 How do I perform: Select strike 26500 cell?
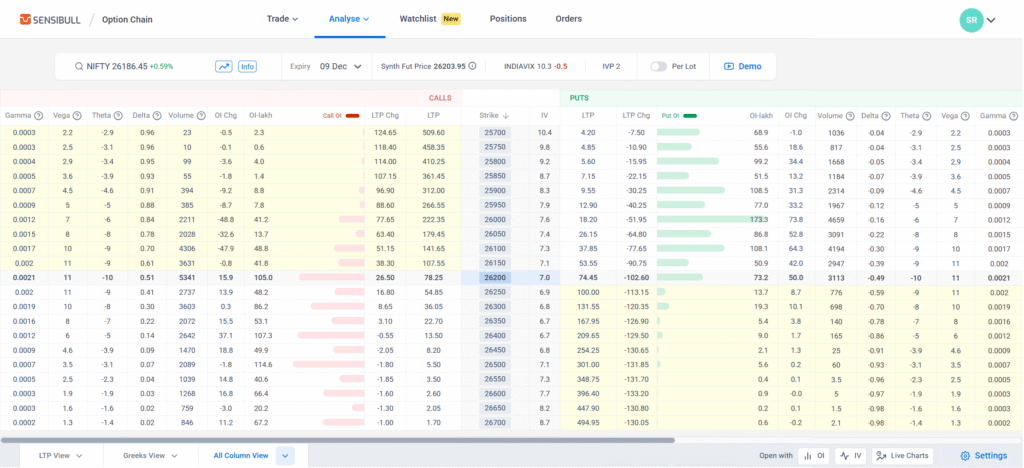(494, 364)
